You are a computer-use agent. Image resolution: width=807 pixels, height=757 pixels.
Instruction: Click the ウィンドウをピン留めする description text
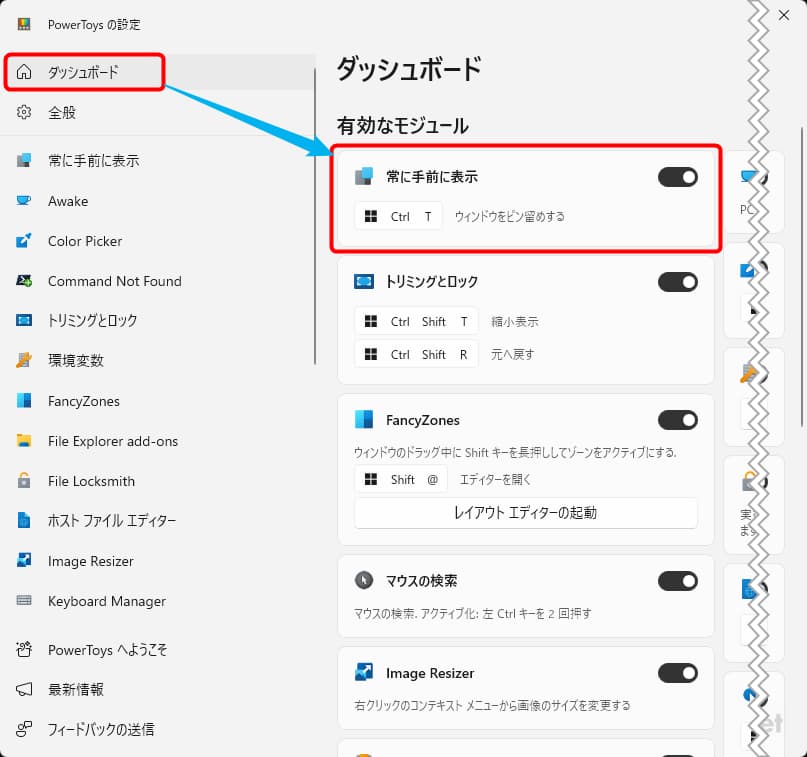click(x=510, y=217)
